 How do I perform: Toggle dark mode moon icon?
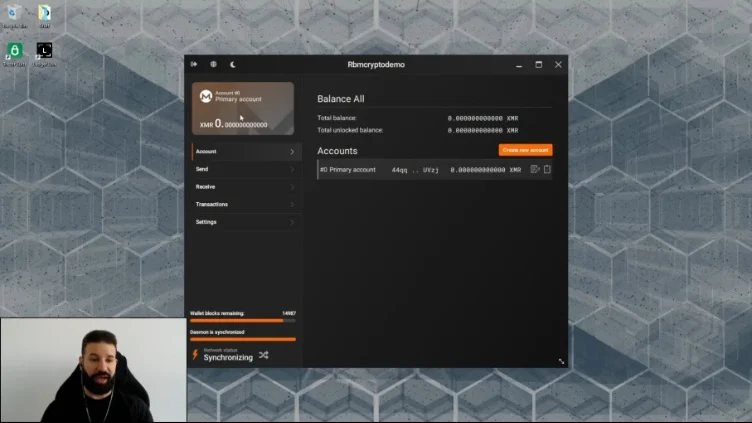[233, 64]
